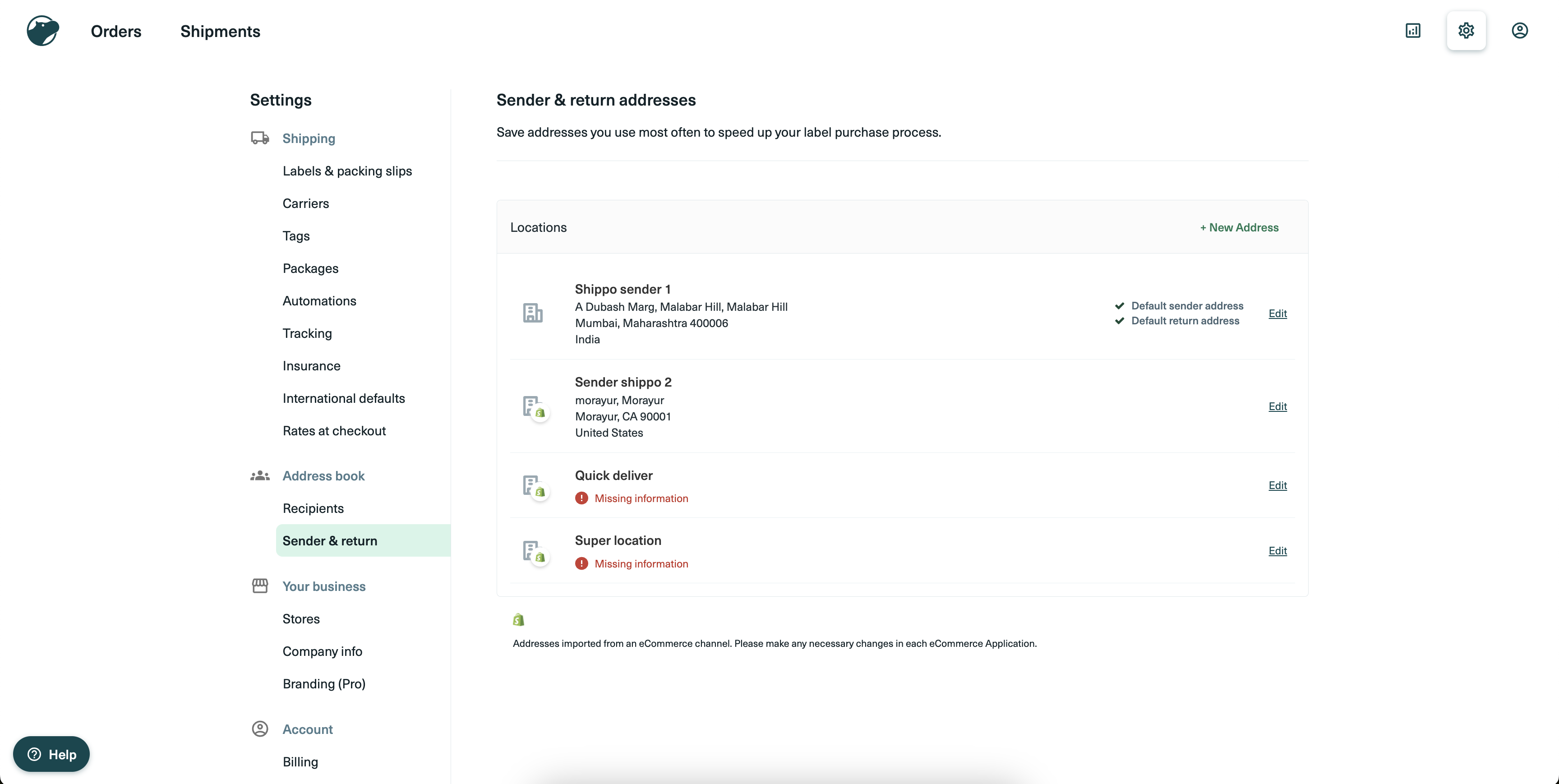Click the Shipping truck icon in sidebar
The width and height of the screenshot is (1559, 784).
pos(260,138)
